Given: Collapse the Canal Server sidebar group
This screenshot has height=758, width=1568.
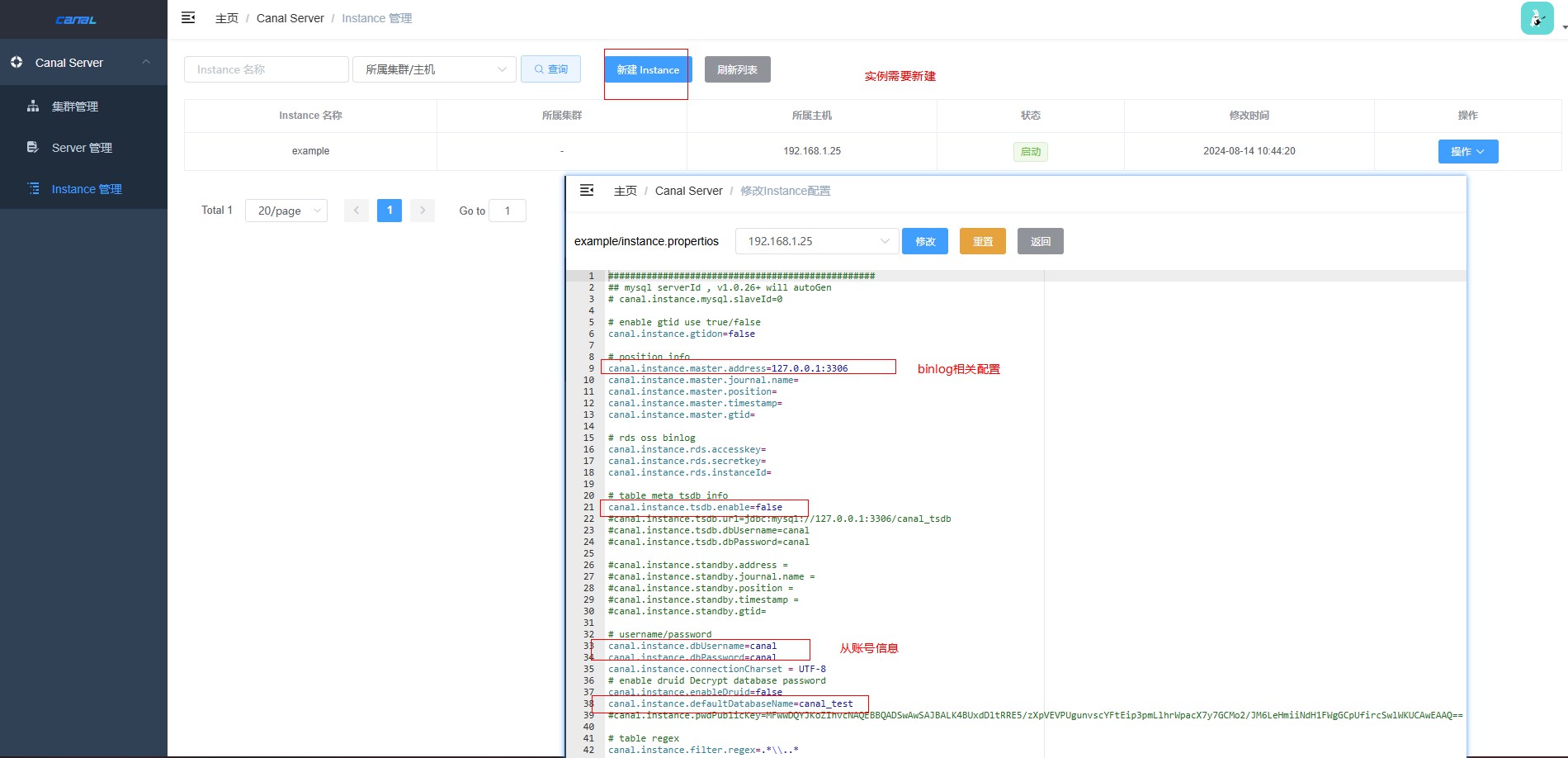Looking at the screenshot, I should point(83,63).
